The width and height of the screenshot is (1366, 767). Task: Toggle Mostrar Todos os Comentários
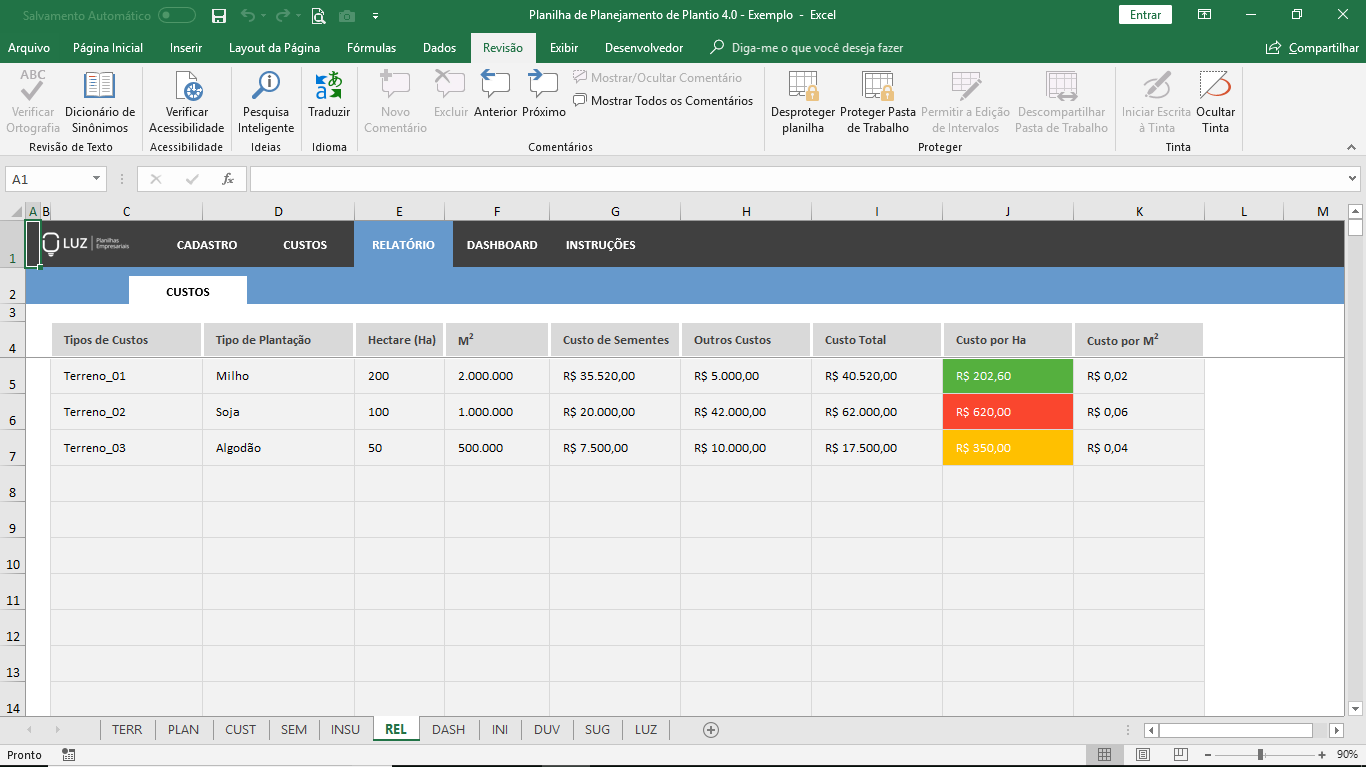coord(663,100)
